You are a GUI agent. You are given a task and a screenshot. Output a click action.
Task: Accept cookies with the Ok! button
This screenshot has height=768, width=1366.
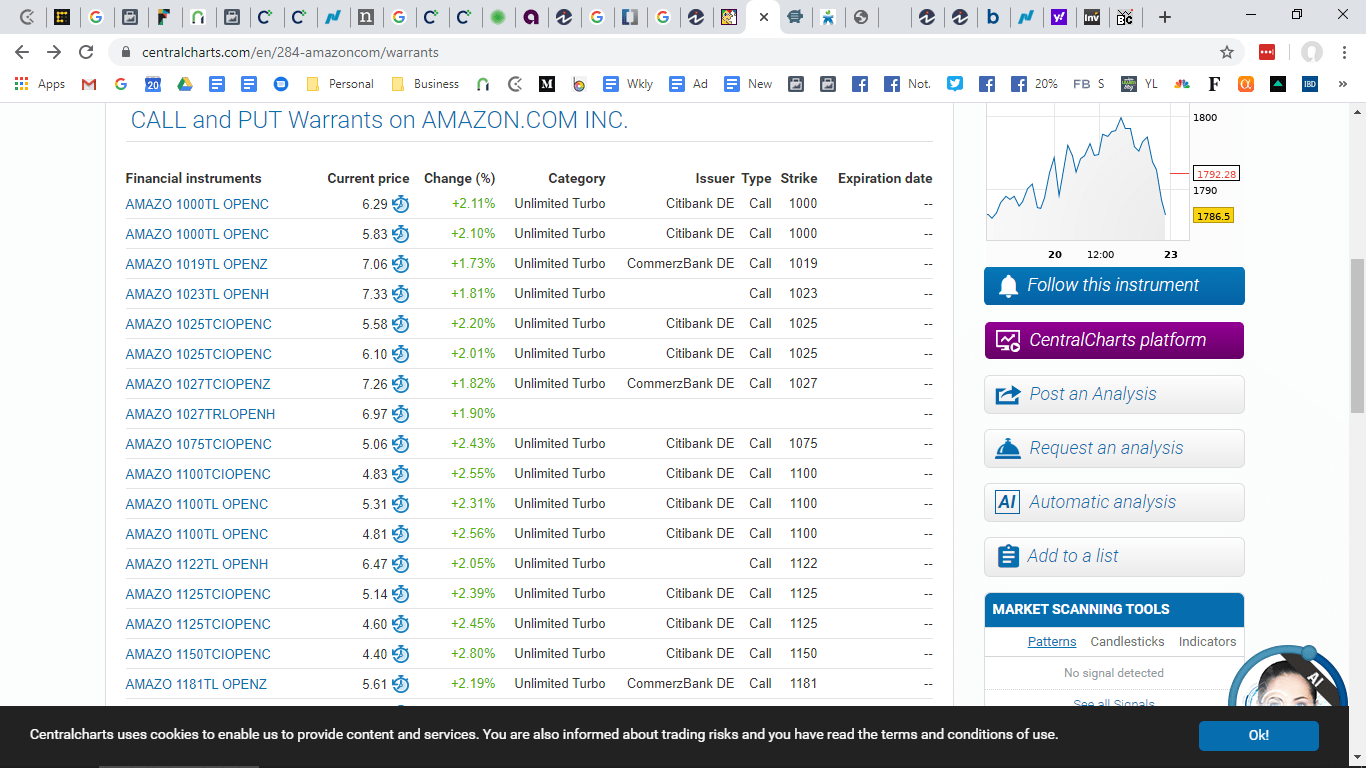click(1259, 735)
